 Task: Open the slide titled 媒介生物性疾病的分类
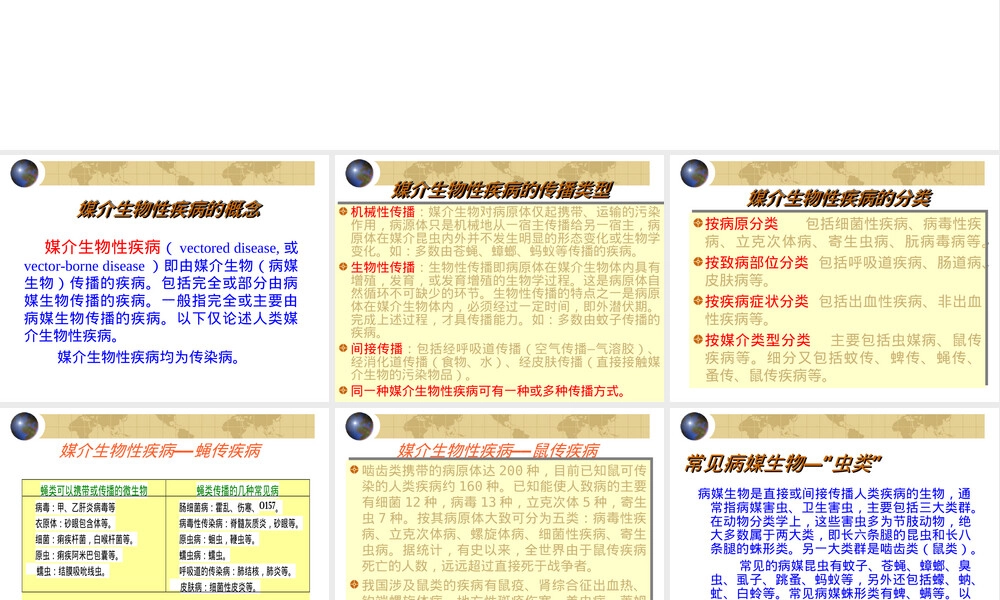click(834, 278)
